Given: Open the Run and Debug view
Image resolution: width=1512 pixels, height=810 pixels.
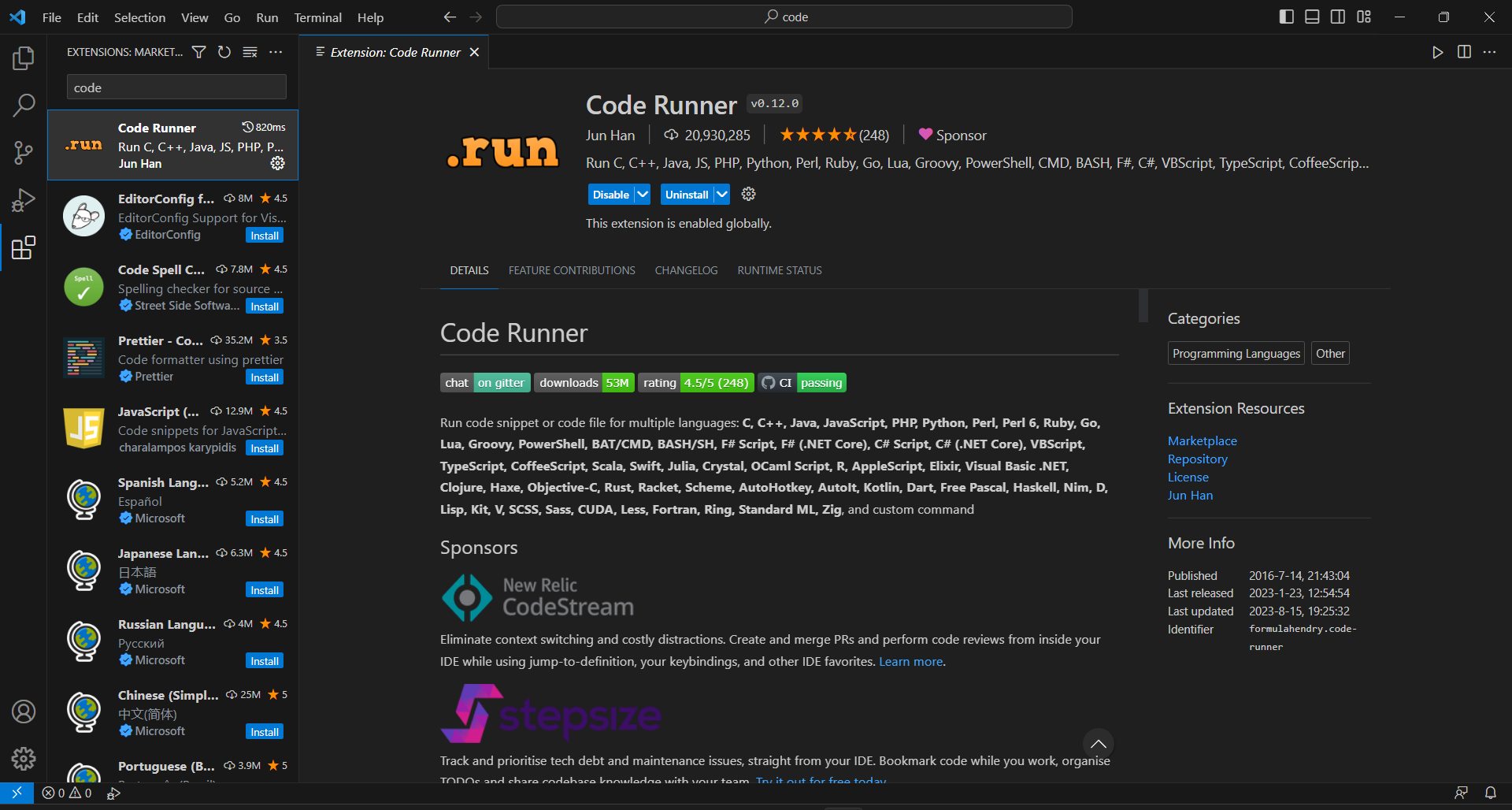Looking at the screenshot, I should (24, 200).
